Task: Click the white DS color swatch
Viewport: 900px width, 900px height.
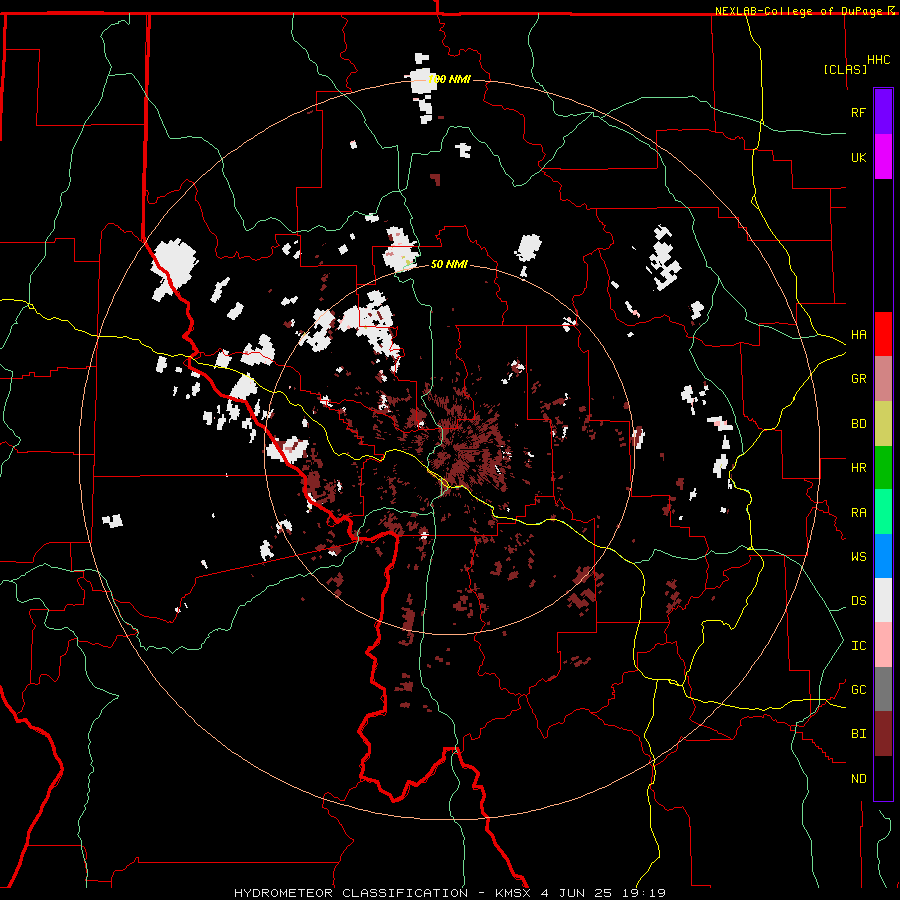Action: 883,600
